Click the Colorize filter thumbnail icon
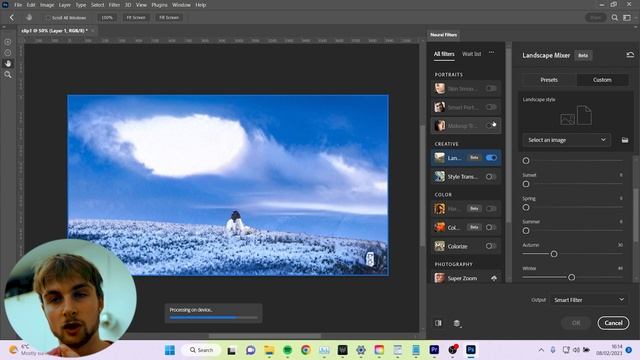Viewport: 640px width, 360px height. [440, 246]
